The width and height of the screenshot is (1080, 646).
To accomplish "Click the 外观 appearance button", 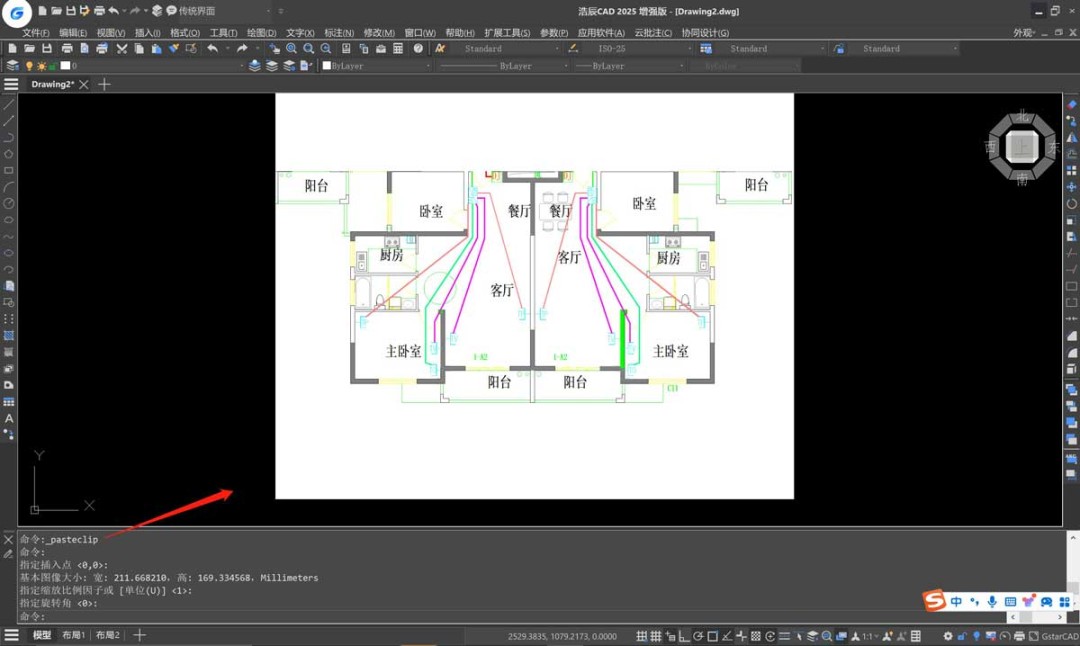I will (x=1024, y=33).
